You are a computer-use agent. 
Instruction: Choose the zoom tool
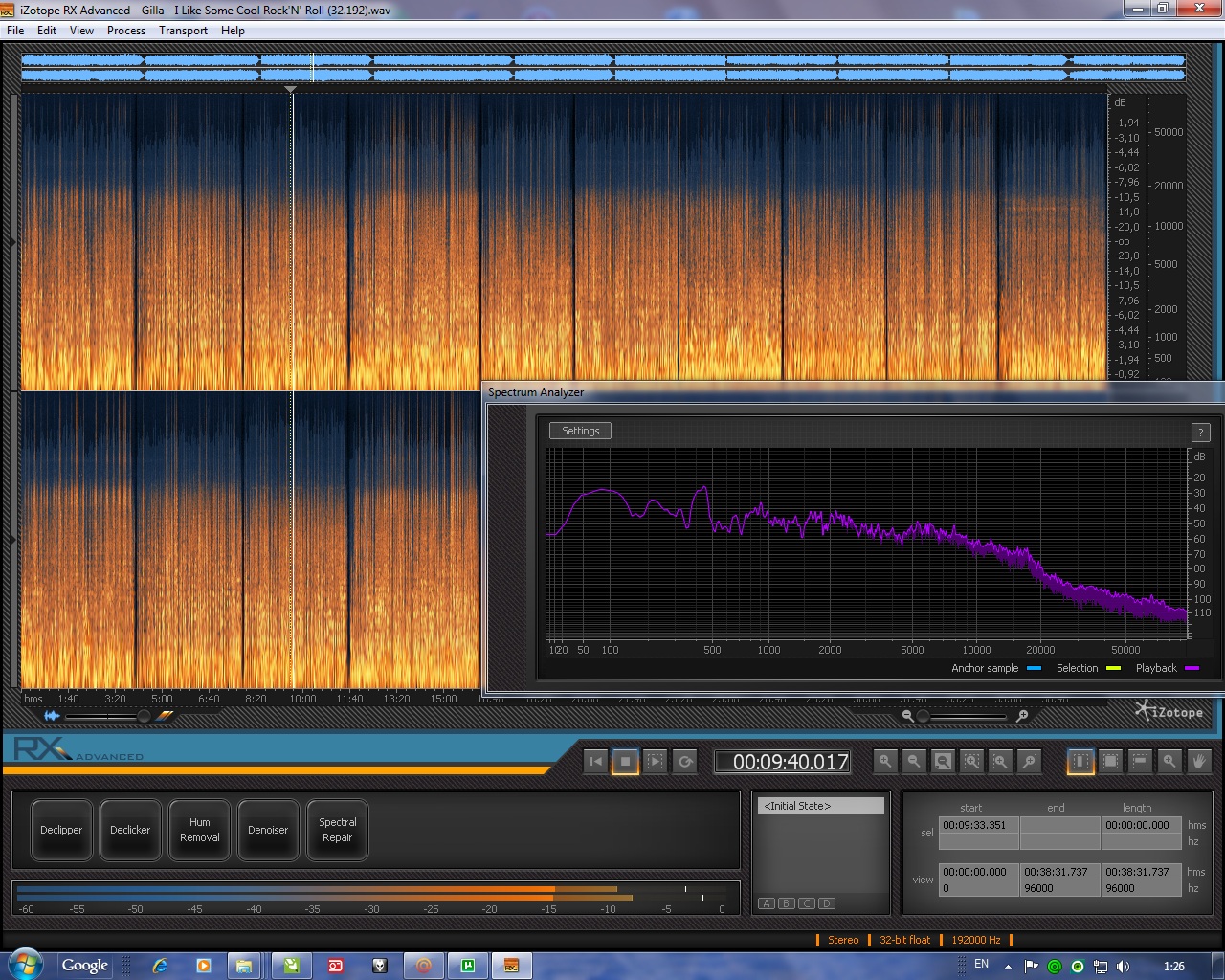pyautogui.click(x=1169, y=762)
